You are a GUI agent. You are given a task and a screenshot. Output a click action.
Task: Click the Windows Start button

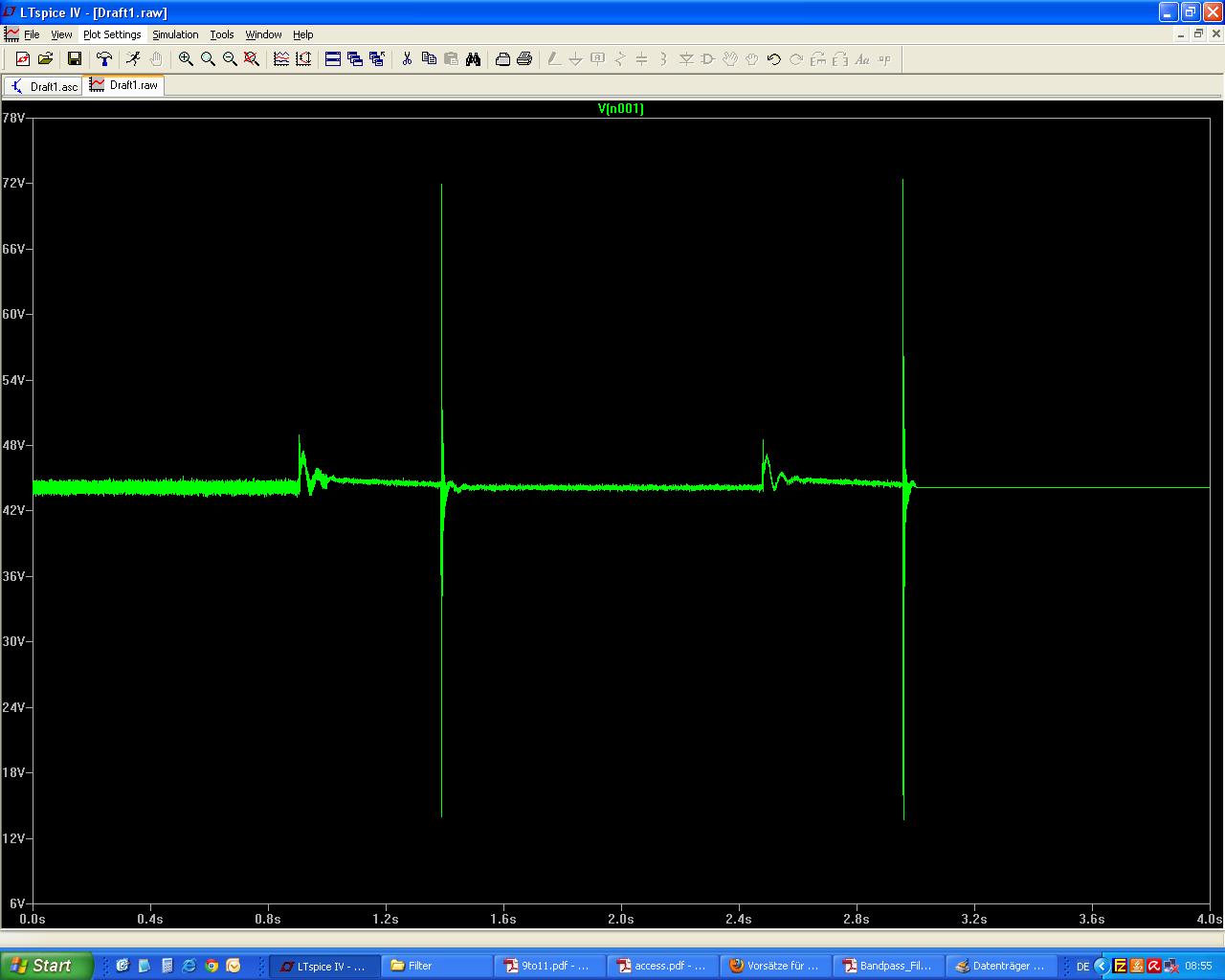click(46, 966)
